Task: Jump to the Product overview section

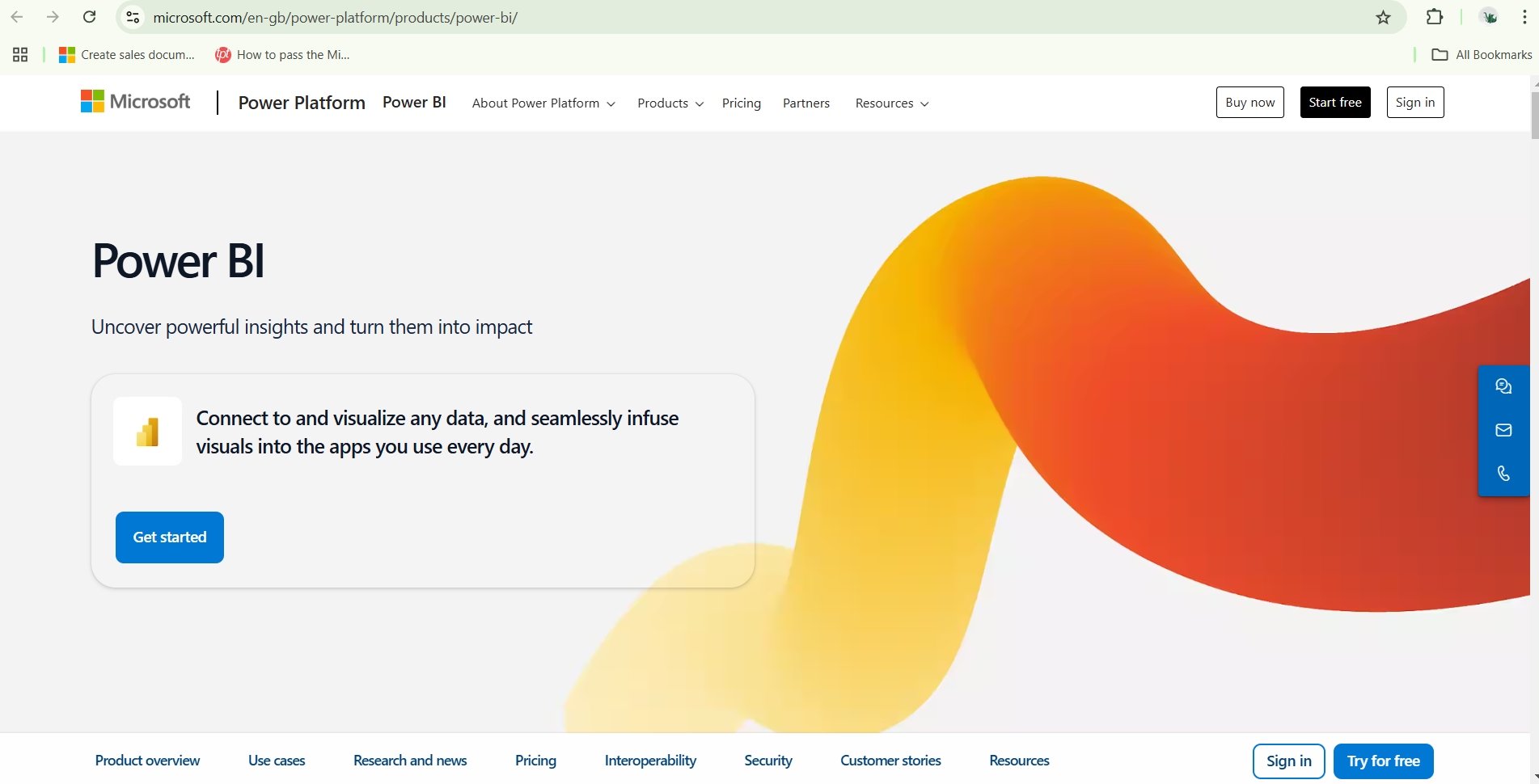Action: click(147, 761)
